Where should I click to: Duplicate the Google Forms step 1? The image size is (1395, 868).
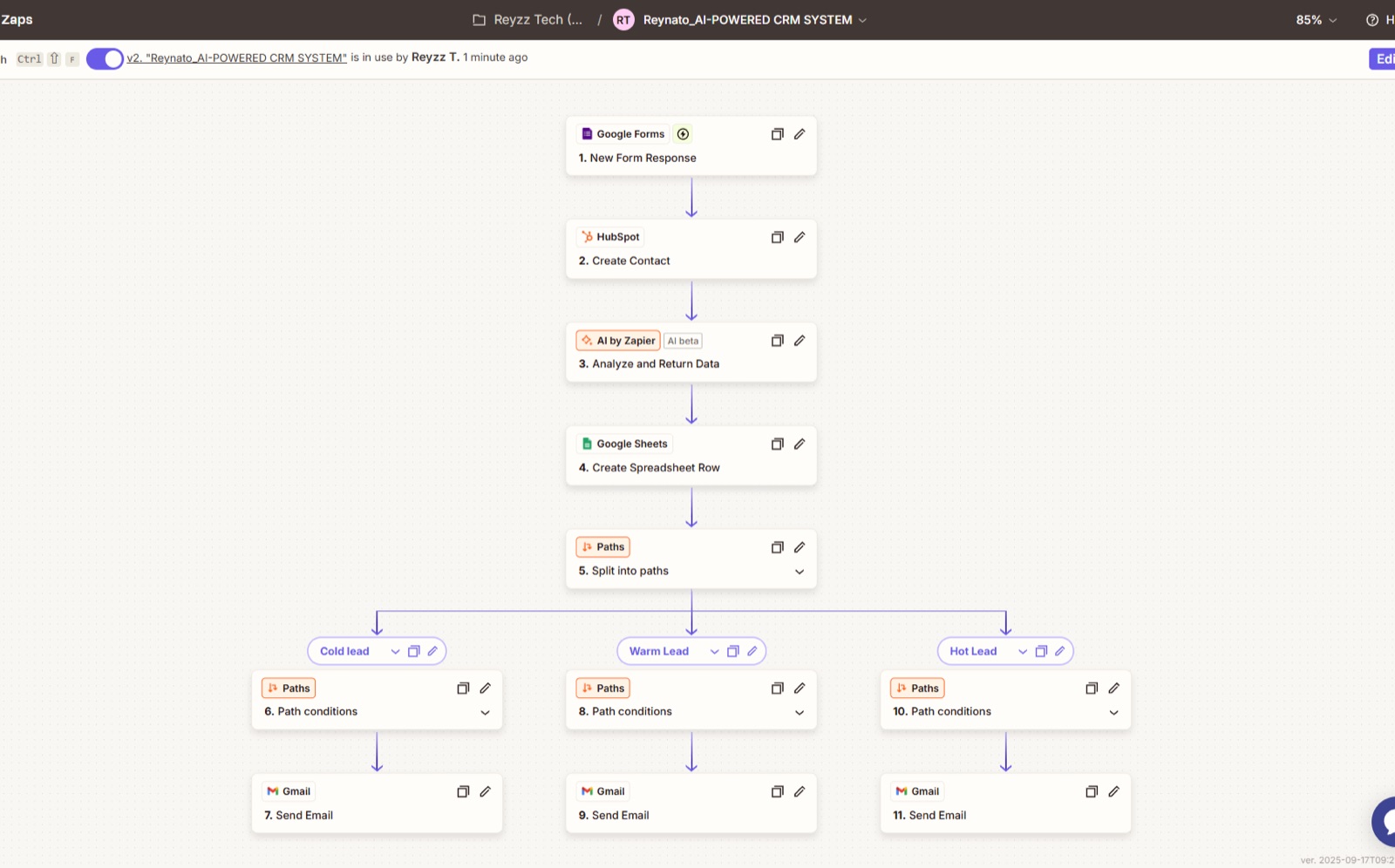coord(777,134)
